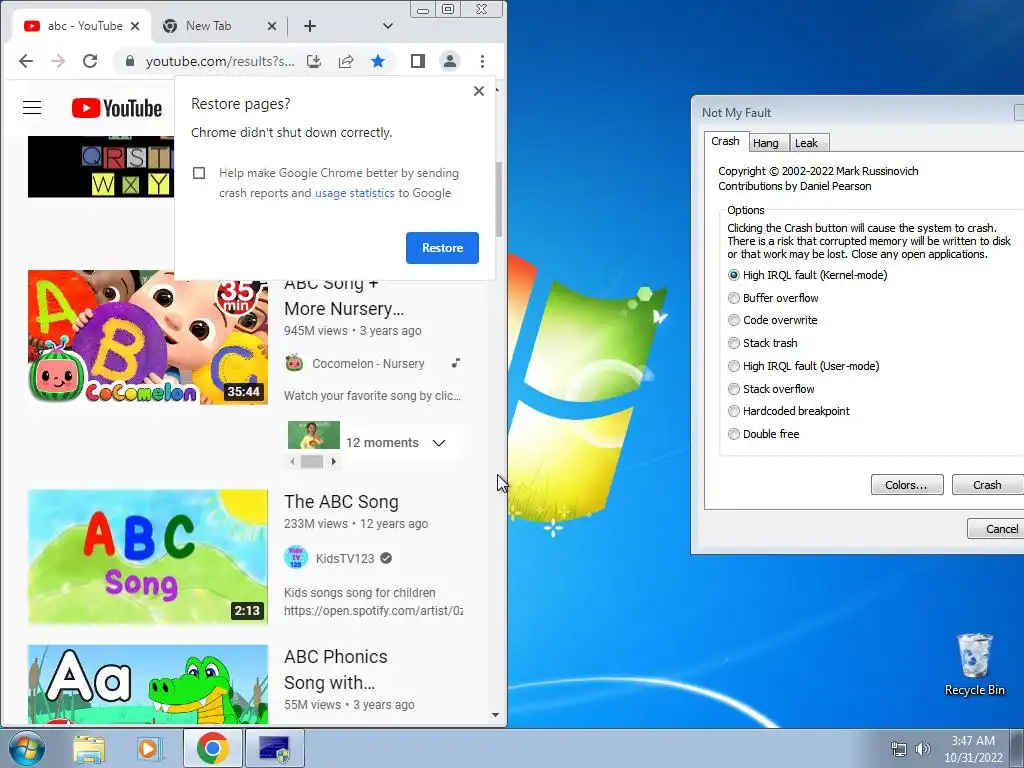Click Cocomelon ABC Song thumbnail
1024x768 pixels.
tap(148, 337)
